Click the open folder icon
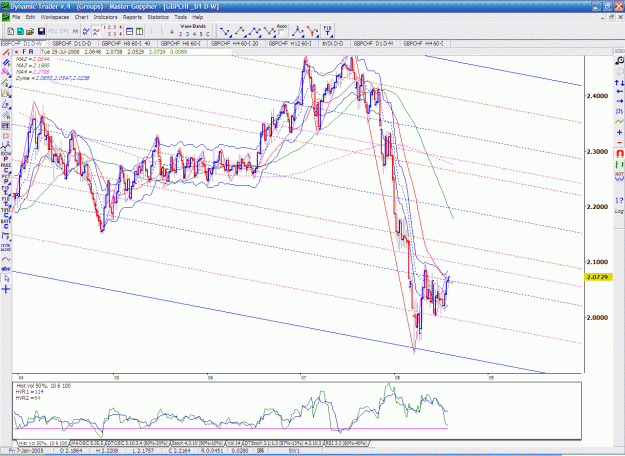Screen dimensions: 625x456 (x=30, y=31)
